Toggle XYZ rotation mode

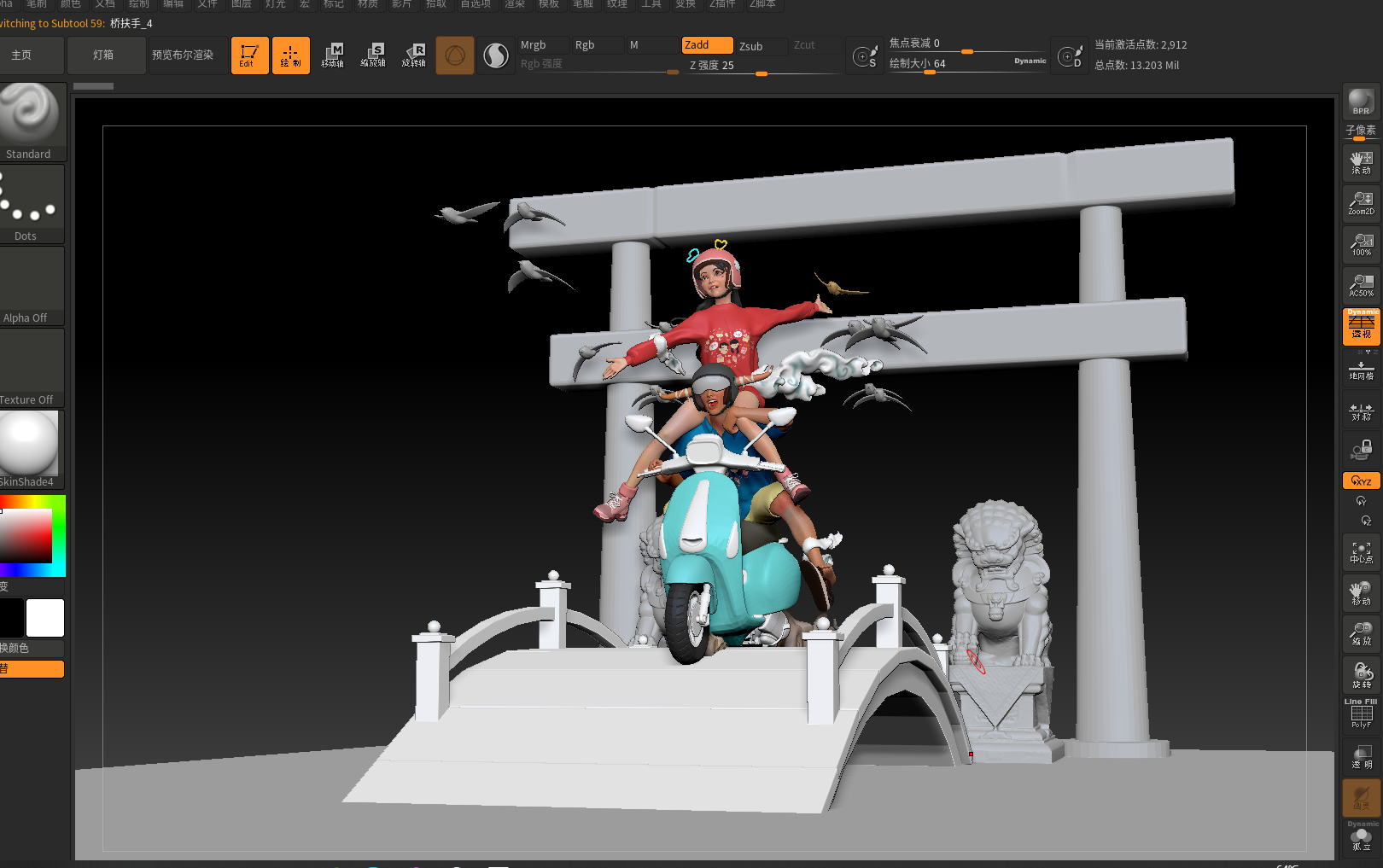pos(1361,481)
